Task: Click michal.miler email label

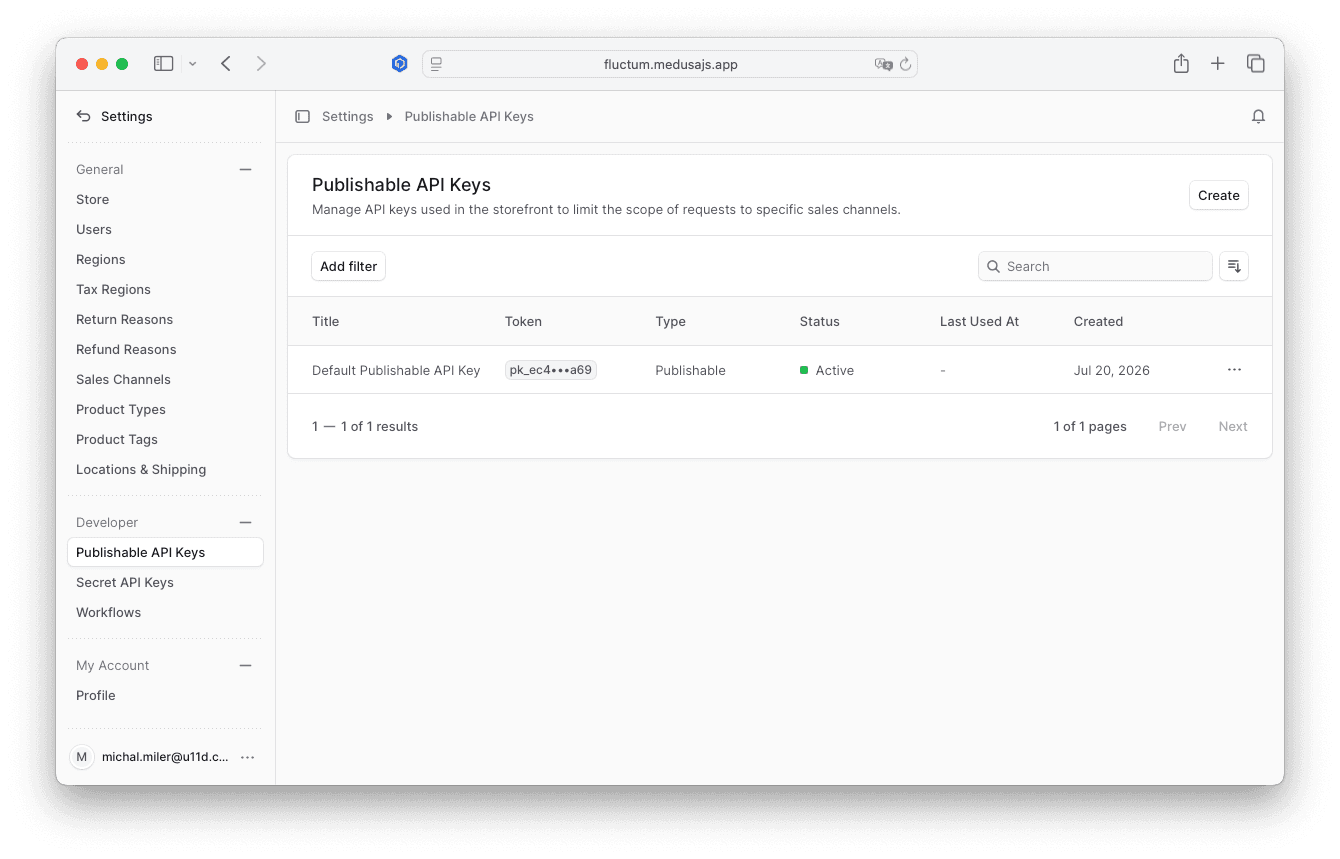Action: pos(165,757)
